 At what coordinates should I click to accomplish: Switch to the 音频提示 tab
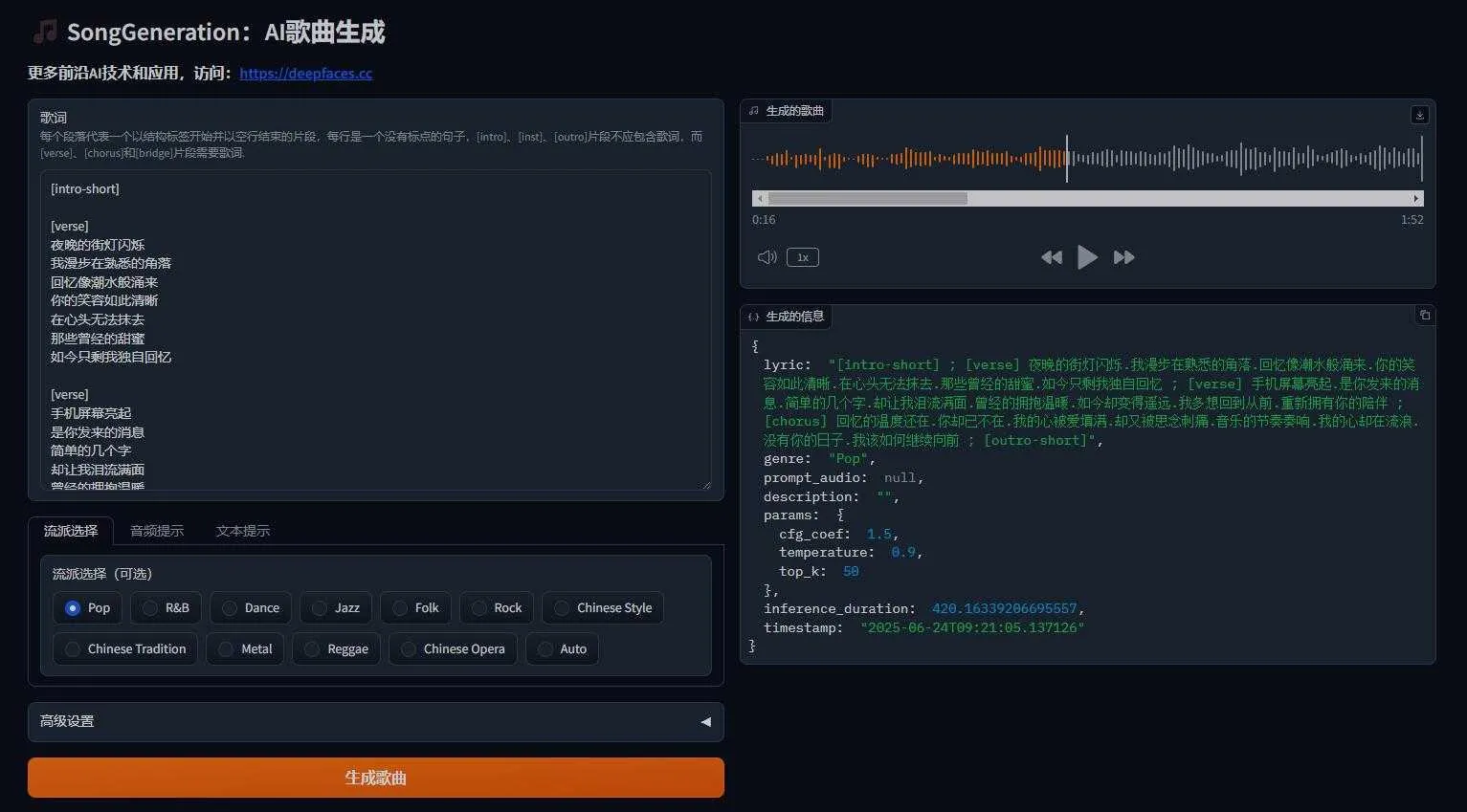(157, 531)
